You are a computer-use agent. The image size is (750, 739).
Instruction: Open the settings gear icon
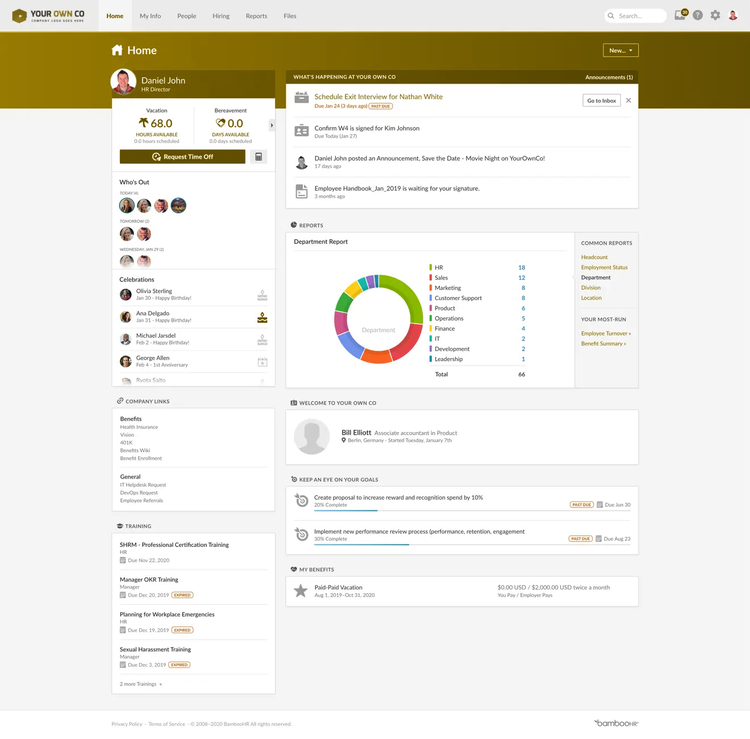[x=715, y=15]
